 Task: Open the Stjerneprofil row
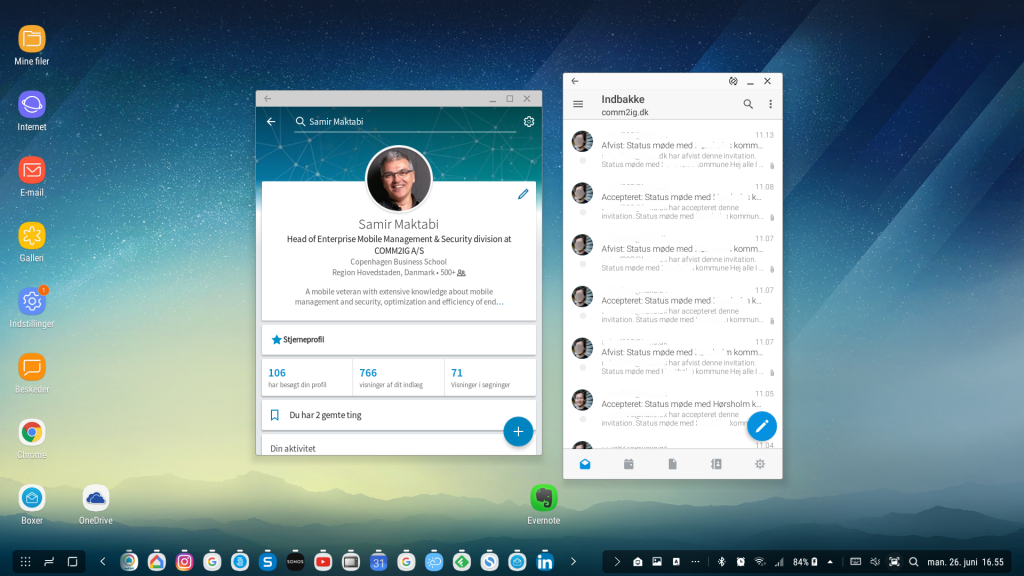pyautogui.click(x=398, y=340)
